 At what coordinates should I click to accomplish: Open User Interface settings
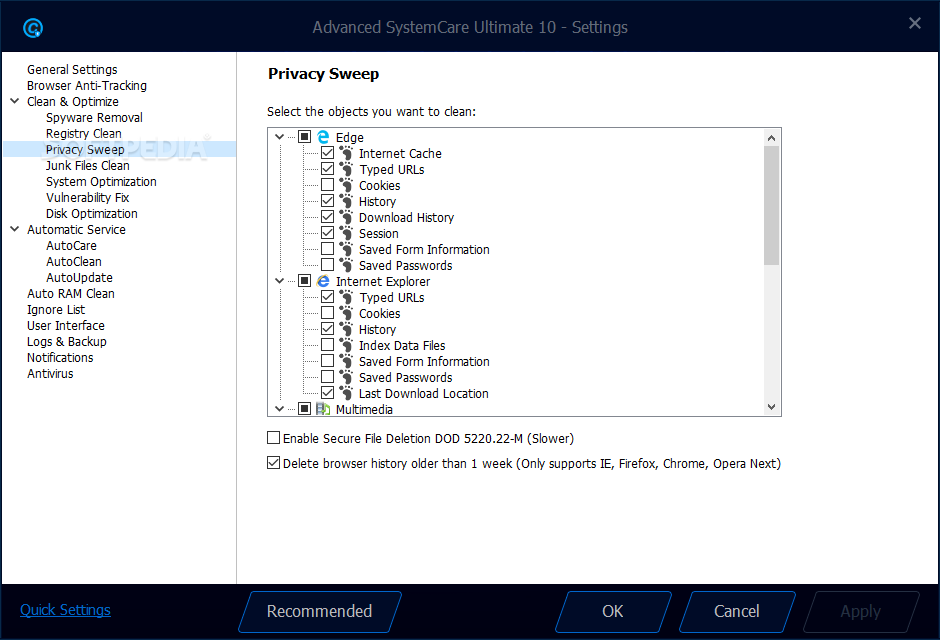(66, 325)
